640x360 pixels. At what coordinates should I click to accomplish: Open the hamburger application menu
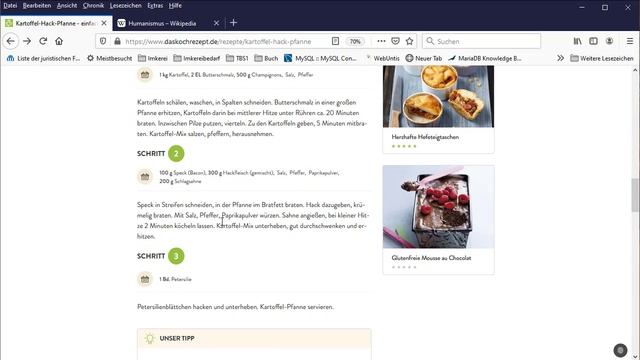(x=630, y=41)
